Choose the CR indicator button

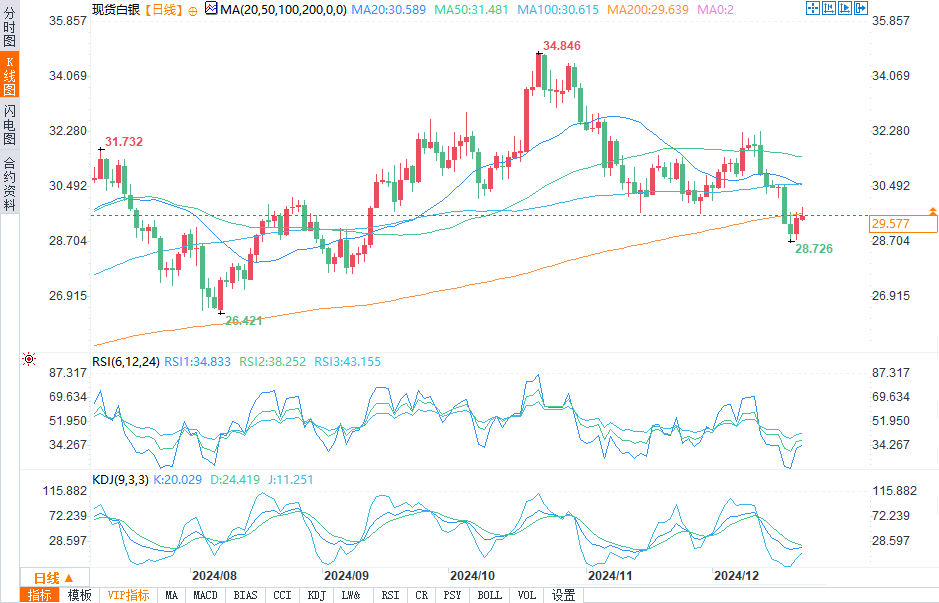[x=422, y=595]
